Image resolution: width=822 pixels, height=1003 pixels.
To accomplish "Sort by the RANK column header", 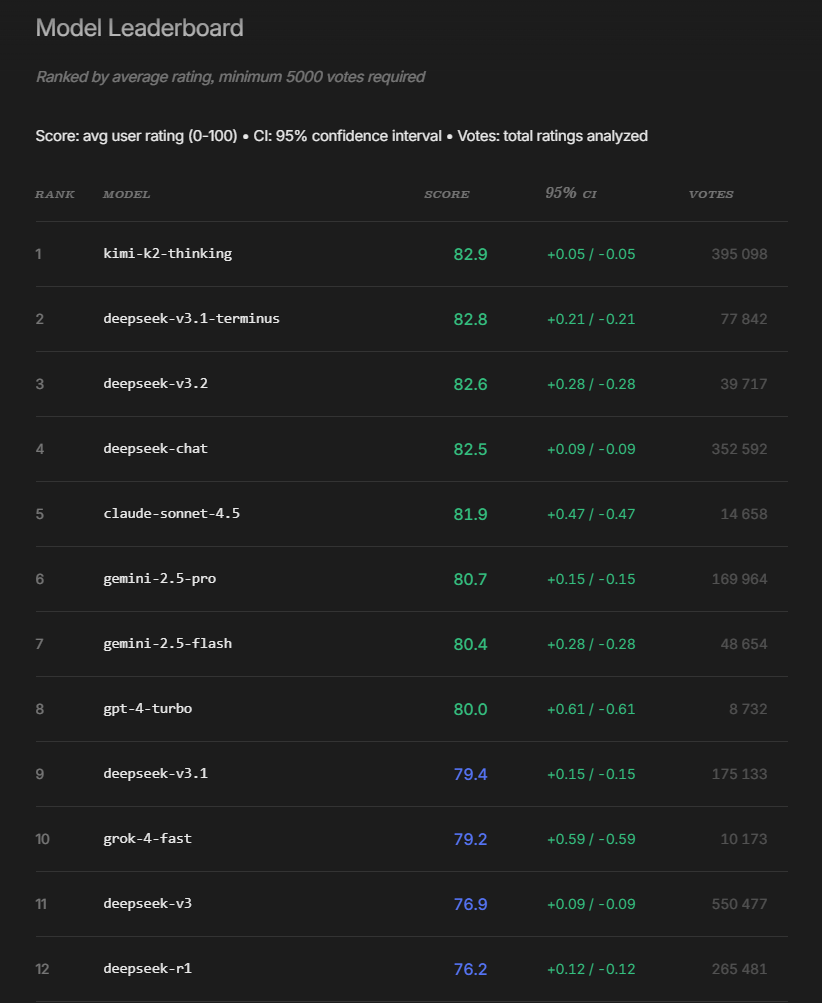I will point(55,194).
